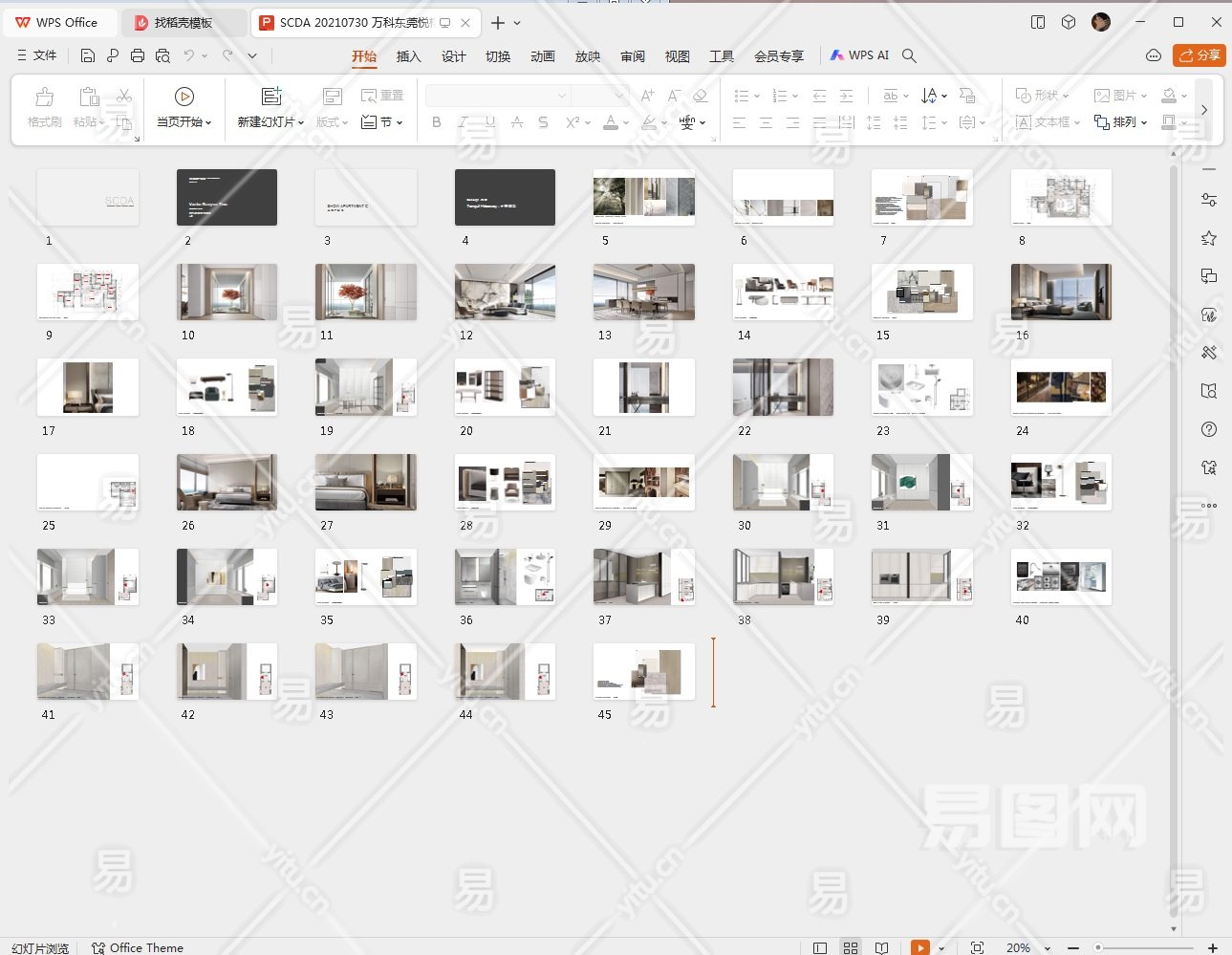Switch to normal view in status bar
The image size is (1232, 955).
coord(820,947)
